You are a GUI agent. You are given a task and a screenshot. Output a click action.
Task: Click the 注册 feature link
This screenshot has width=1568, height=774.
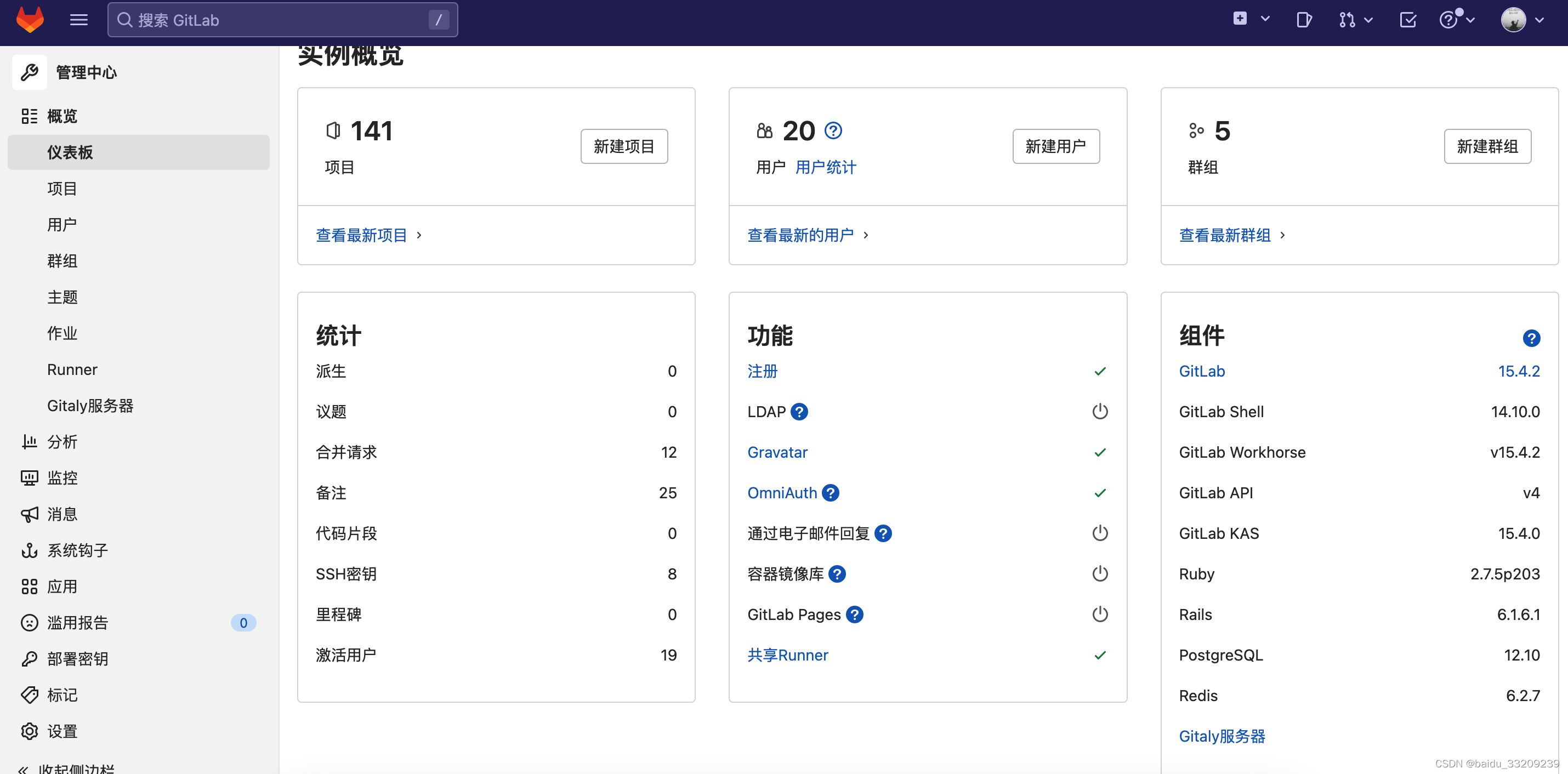[762, 371]
